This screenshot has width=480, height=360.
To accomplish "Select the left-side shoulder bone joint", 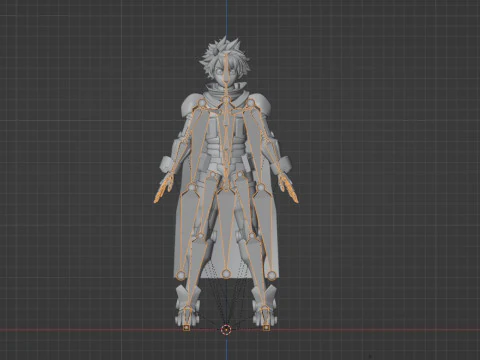I will click(201, 103).
